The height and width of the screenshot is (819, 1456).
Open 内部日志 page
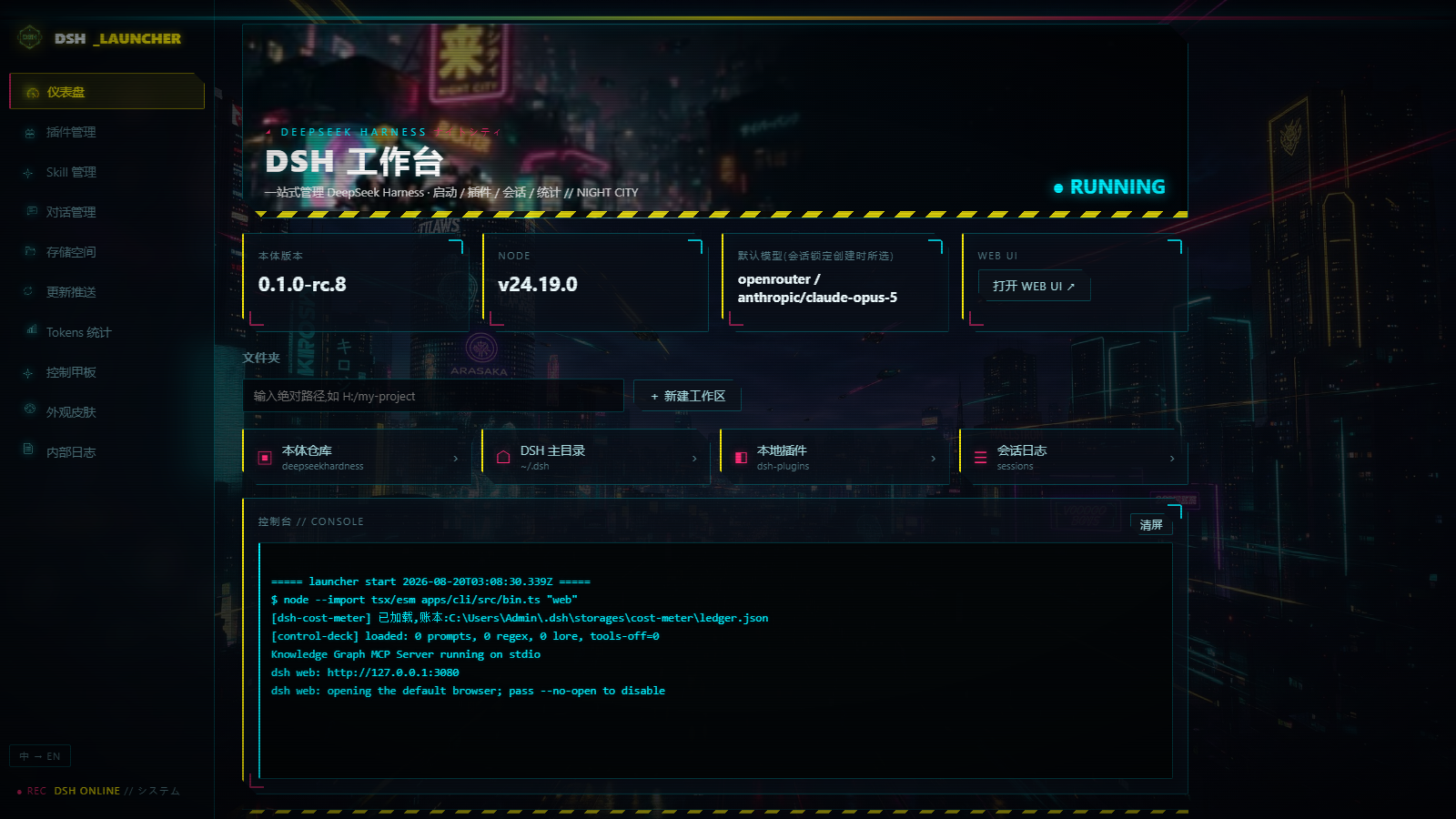coord(106,452)
